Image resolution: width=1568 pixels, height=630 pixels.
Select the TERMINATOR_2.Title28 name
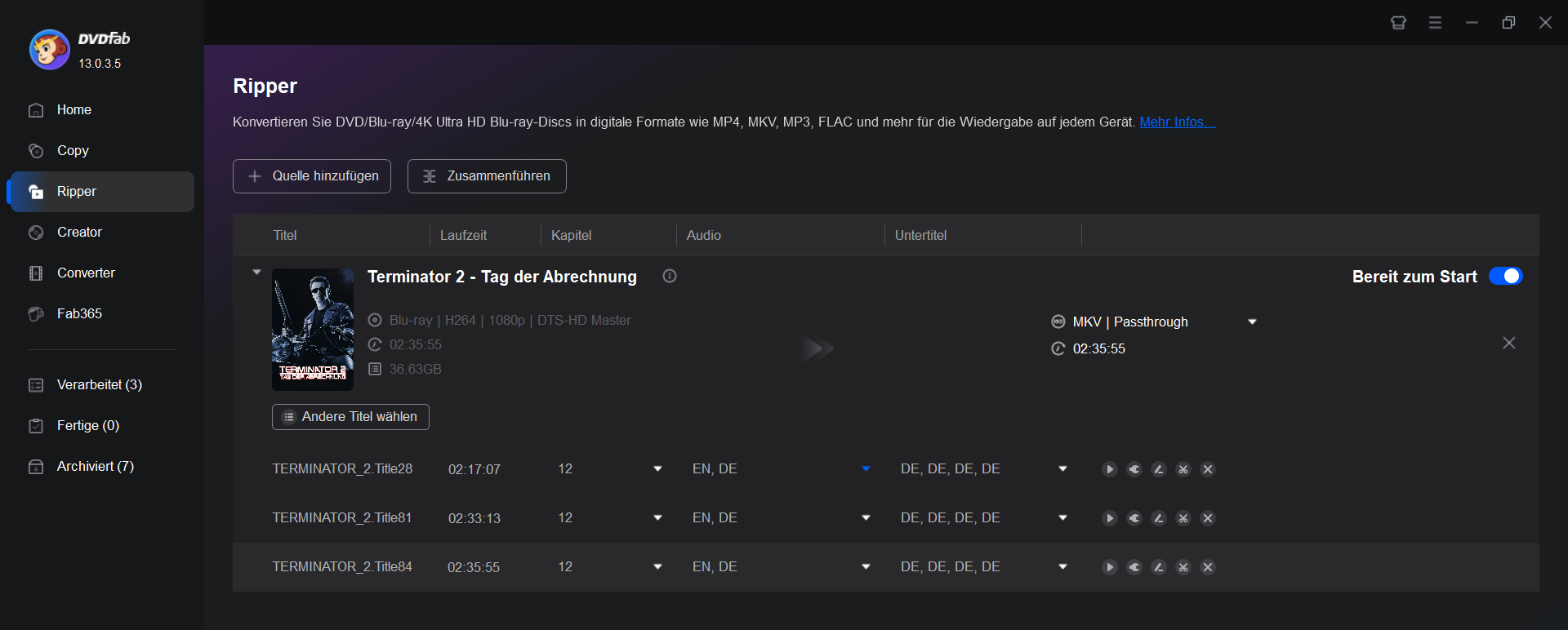[342, 468]
